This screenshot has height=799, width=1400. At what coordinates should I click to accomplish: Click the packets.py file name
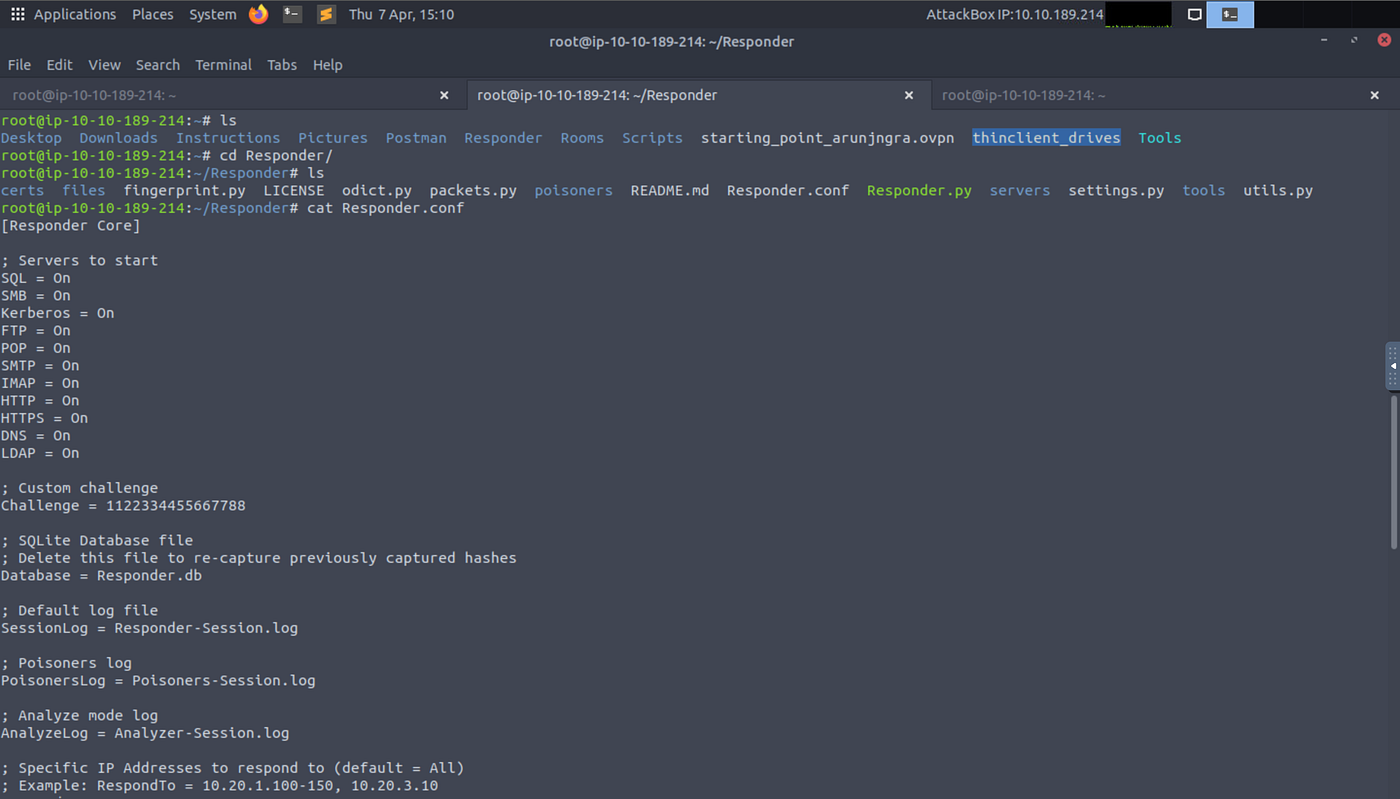(473, 190)
